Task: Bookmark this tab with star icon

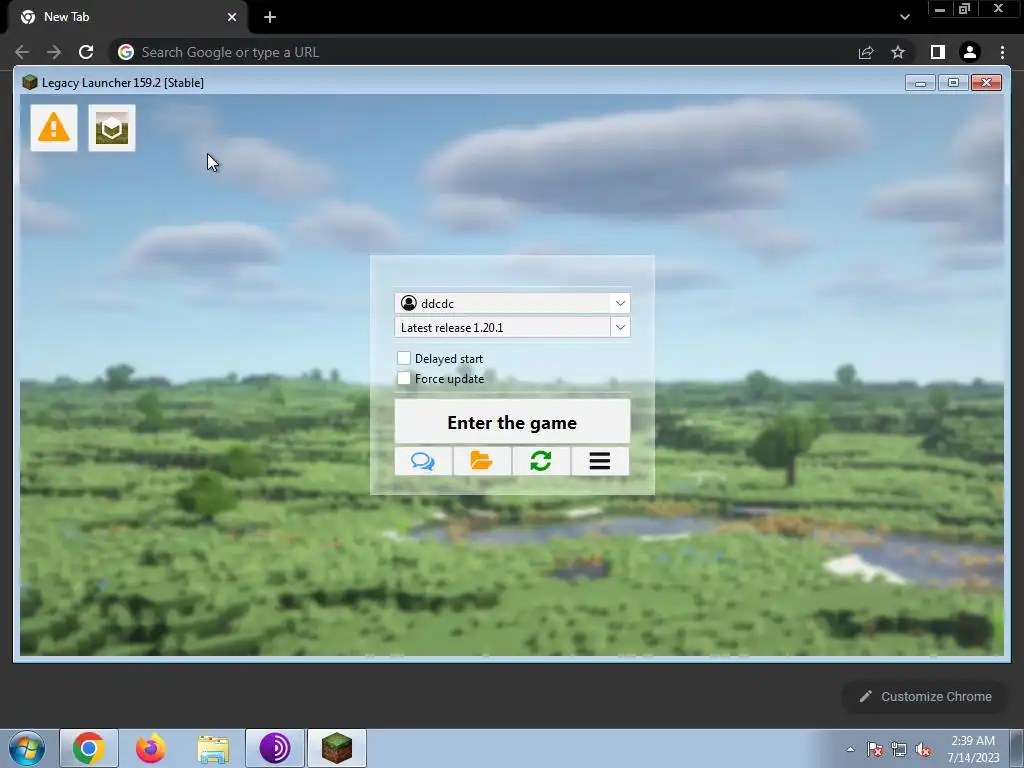Action: 898,52
